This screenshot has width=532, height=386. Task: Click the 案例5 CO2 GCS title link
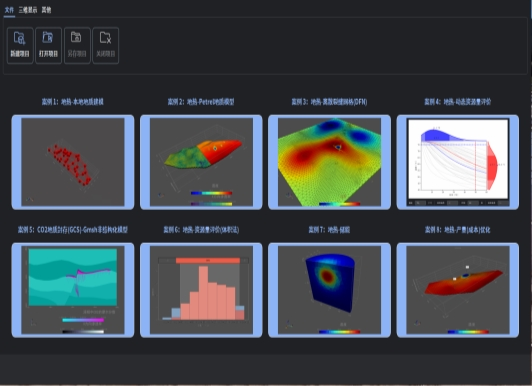click(73, 230)
